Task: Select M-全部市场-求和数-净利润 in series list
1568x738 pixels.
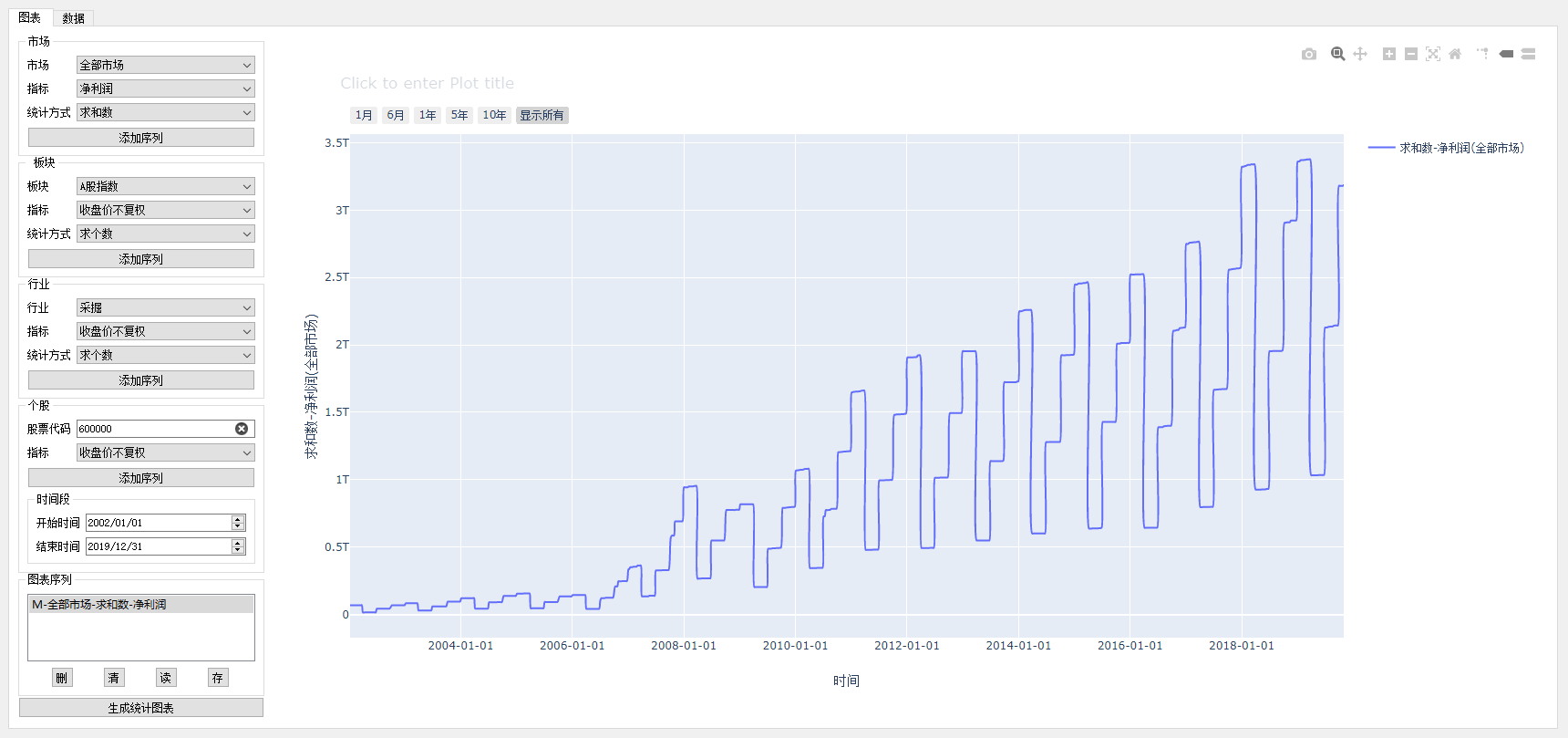Action: [x=140, y=605]
